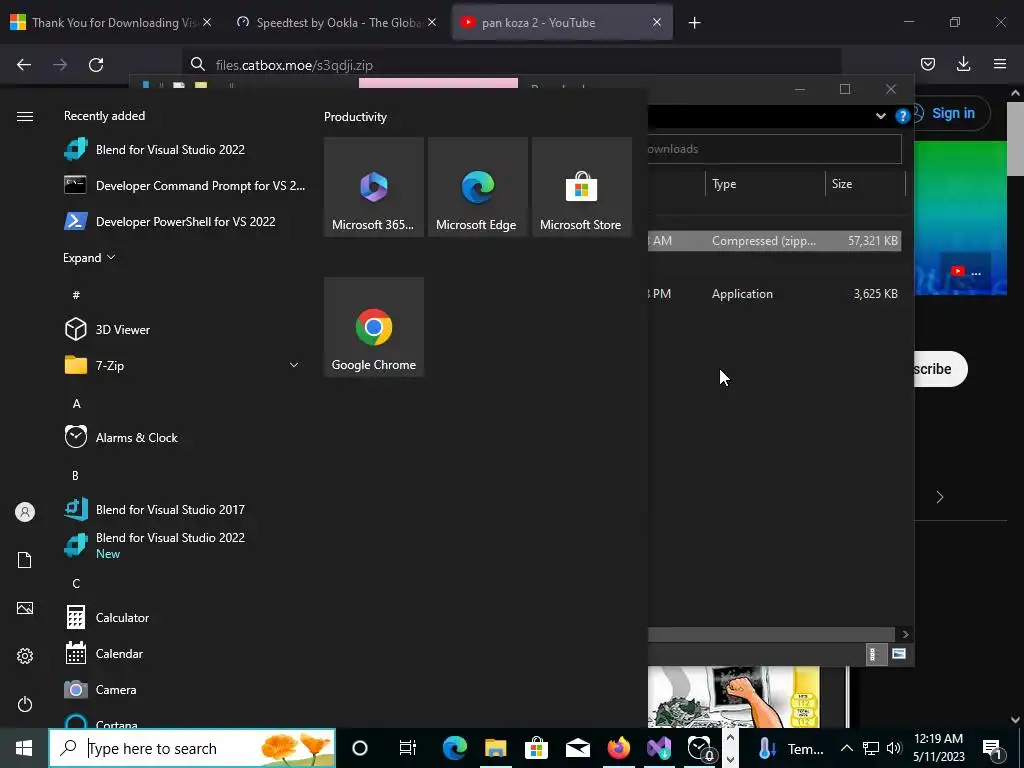Launch Alarms & Clock
This screenshot has width=1024, height=768.
[x=185, y=438]
